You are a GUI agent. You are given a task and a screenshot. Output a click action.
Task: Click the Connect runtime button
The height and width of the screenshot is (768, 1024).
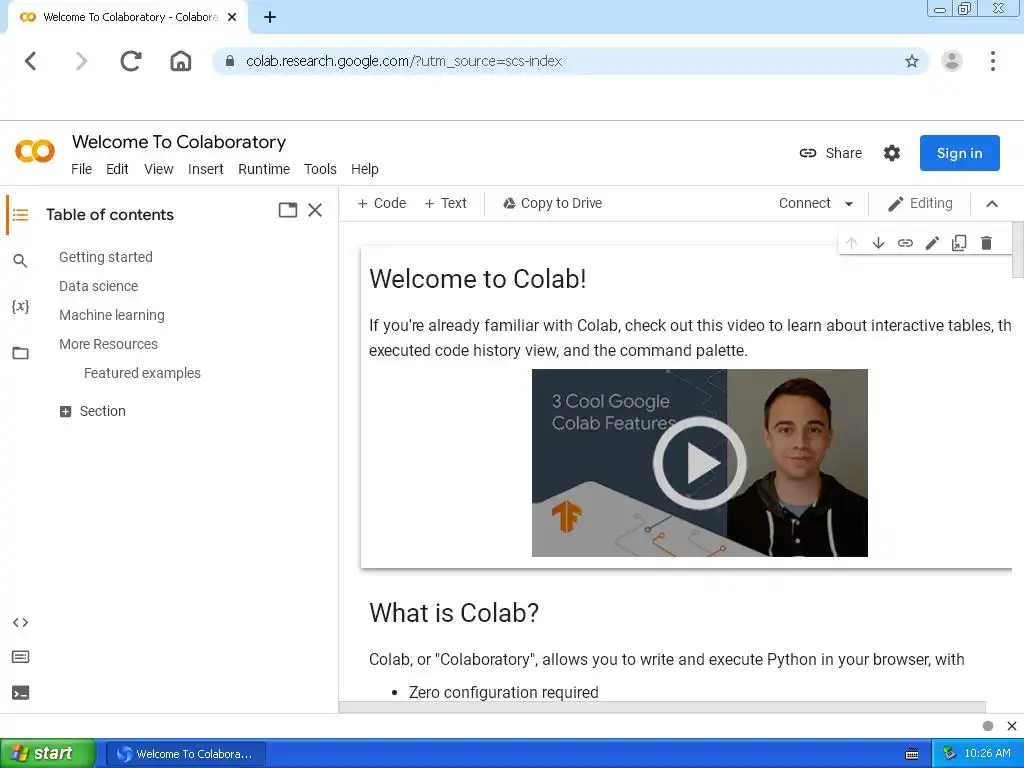click(x=805, y=203)
